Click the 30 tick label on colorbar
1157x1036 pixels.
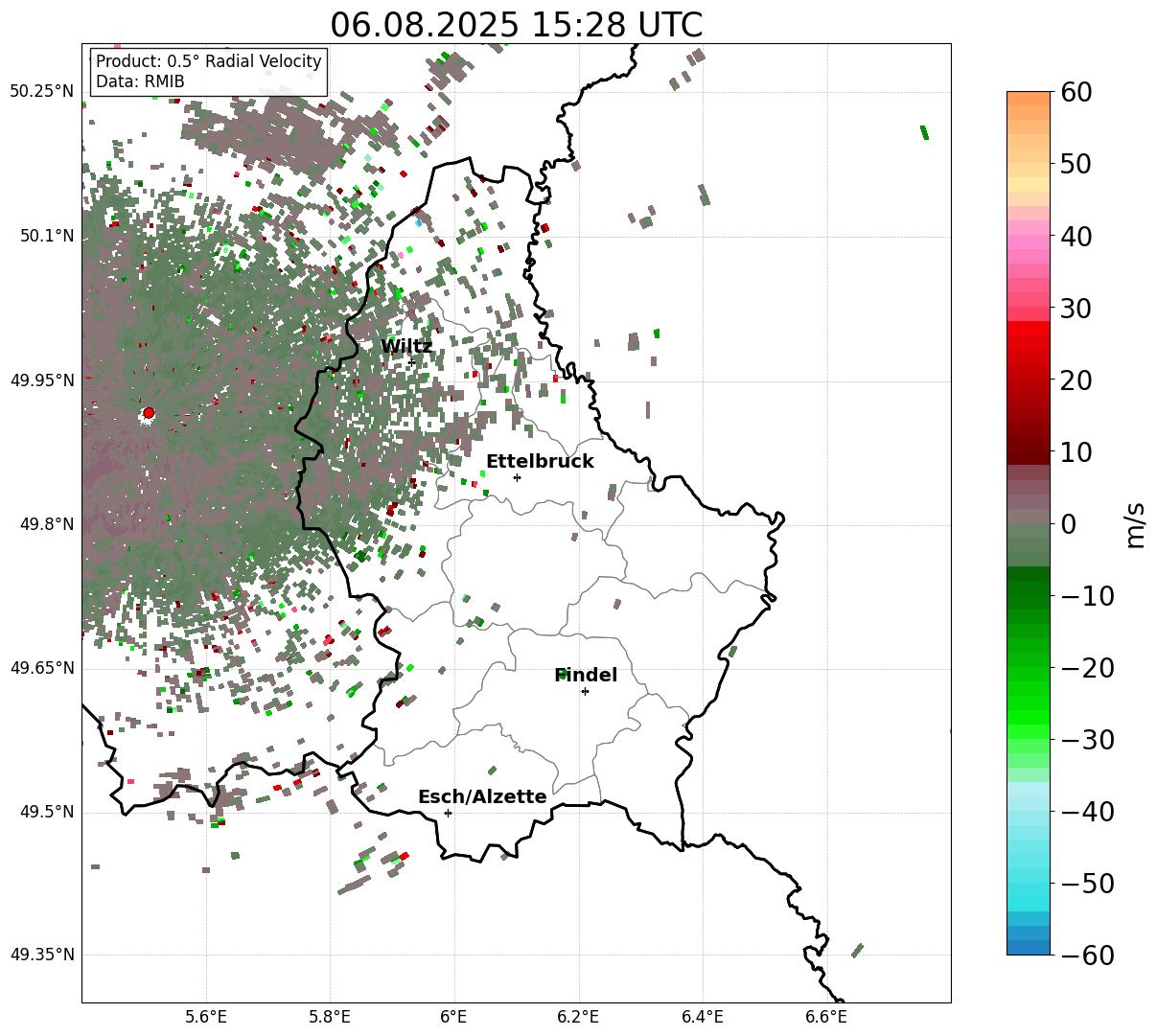coord(1076,308)
